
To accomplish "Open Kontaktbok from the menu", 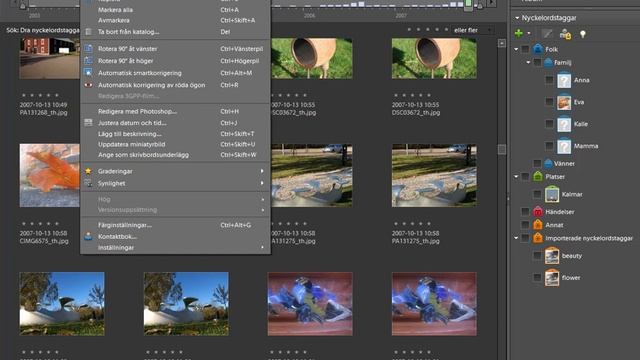I will coord(176,236).
